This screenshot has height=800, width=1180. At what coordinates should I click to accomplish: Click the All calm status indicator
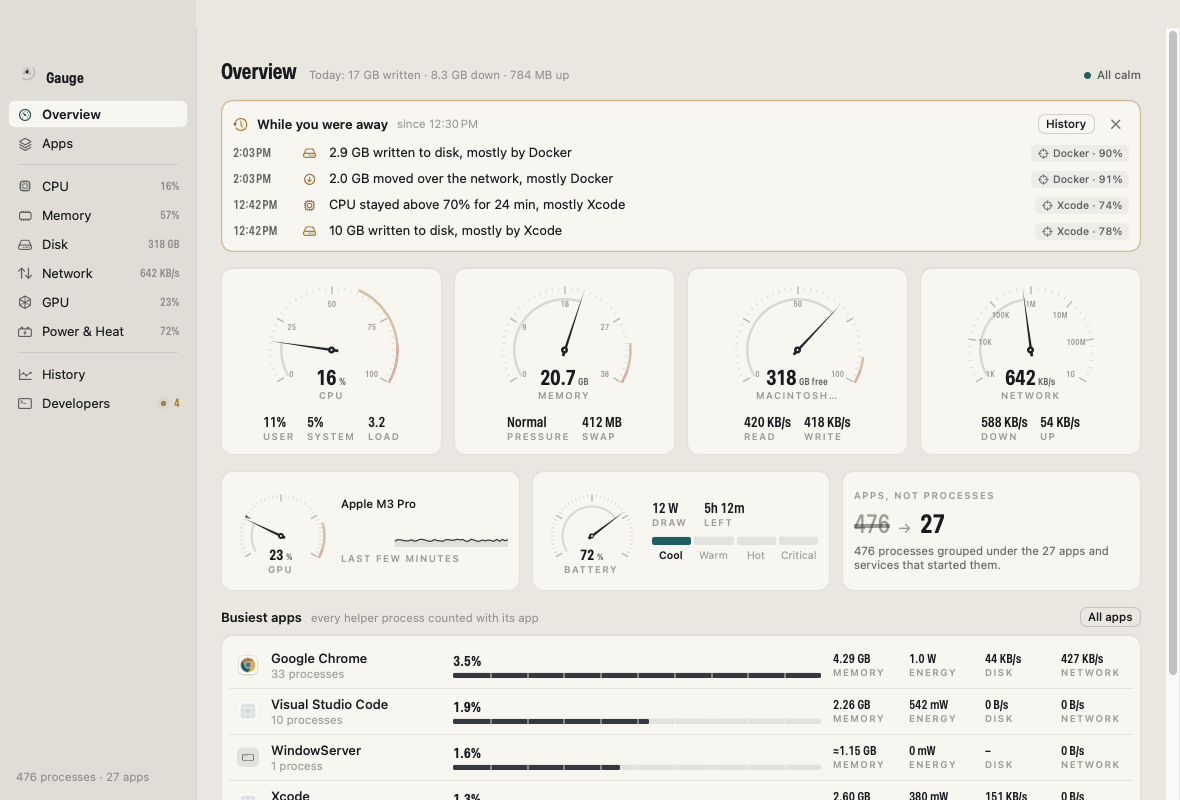[1112, 75]
